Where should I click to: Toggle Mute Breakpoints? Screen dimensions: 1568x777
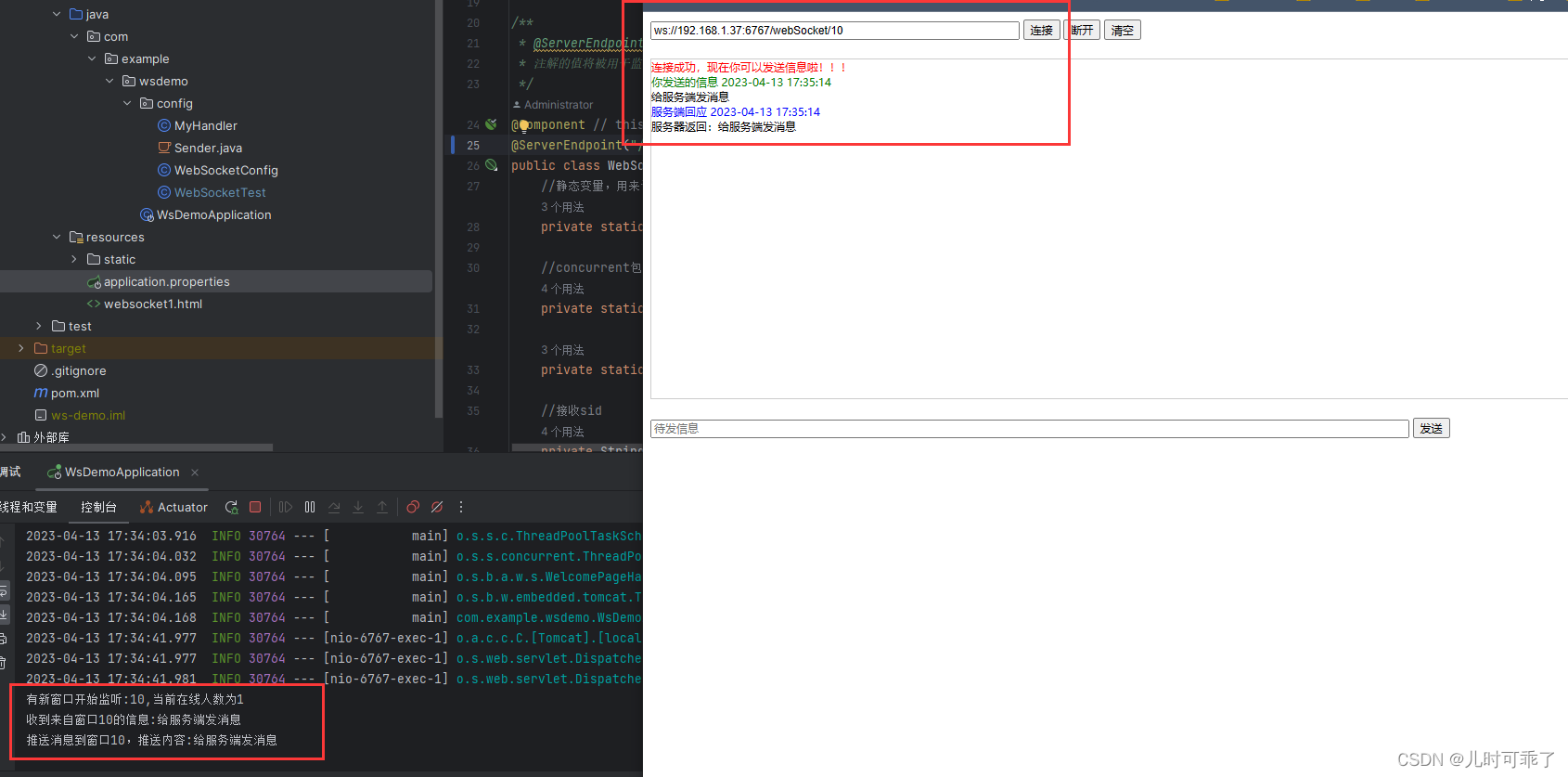pos(437,507)
